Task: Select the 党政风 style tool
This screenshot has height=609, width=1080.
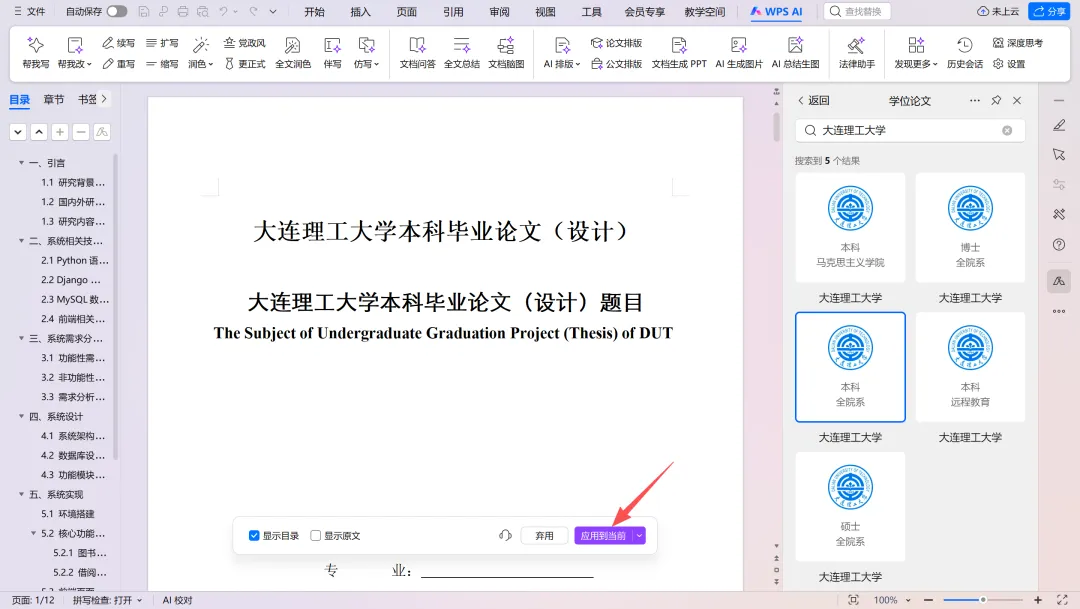Action: coord(245,43)
